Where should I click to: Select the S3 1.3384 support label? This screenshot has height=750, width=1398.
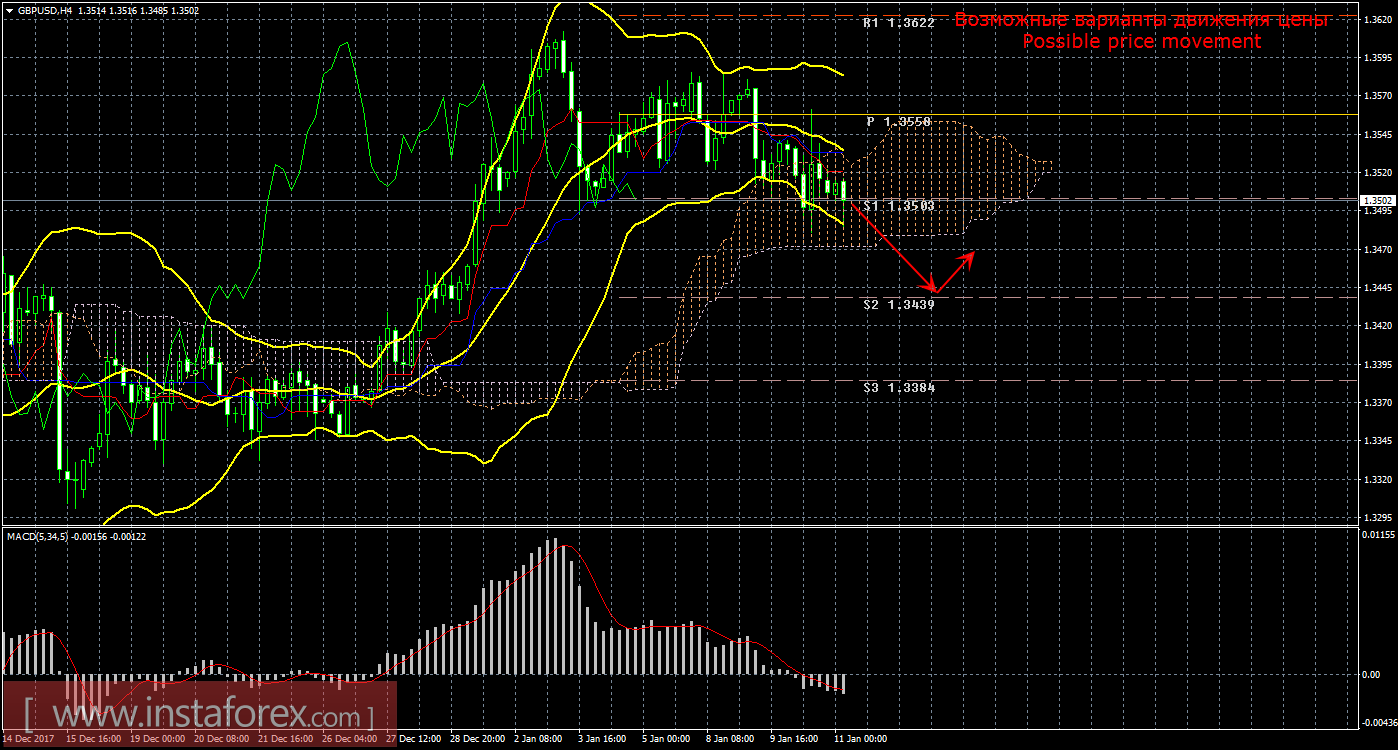[x=899, y=387]
